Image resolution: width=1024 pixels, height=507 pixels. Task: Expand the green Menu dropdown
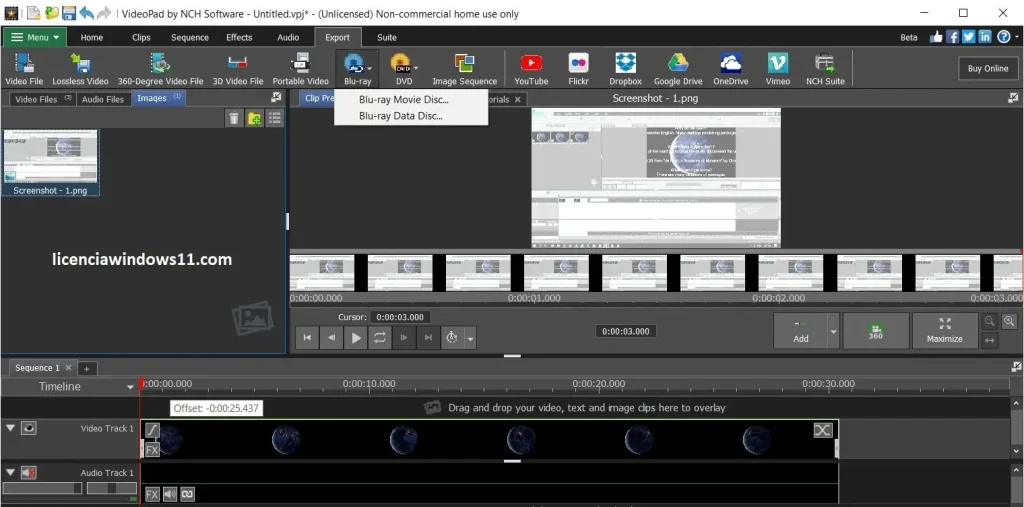click(x=35, y=37)
